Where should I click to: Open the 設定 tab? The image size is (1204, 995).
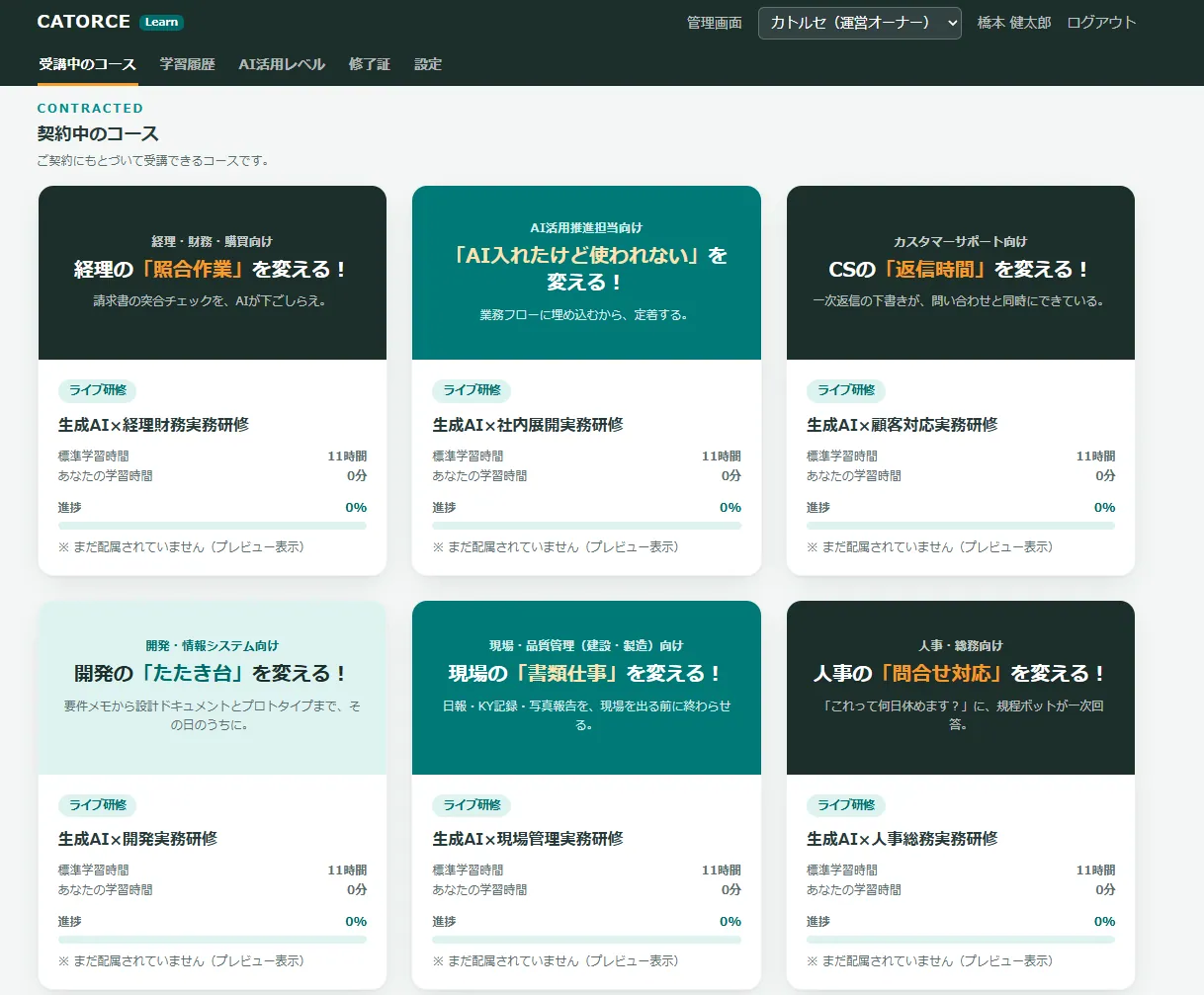point(428,64)
